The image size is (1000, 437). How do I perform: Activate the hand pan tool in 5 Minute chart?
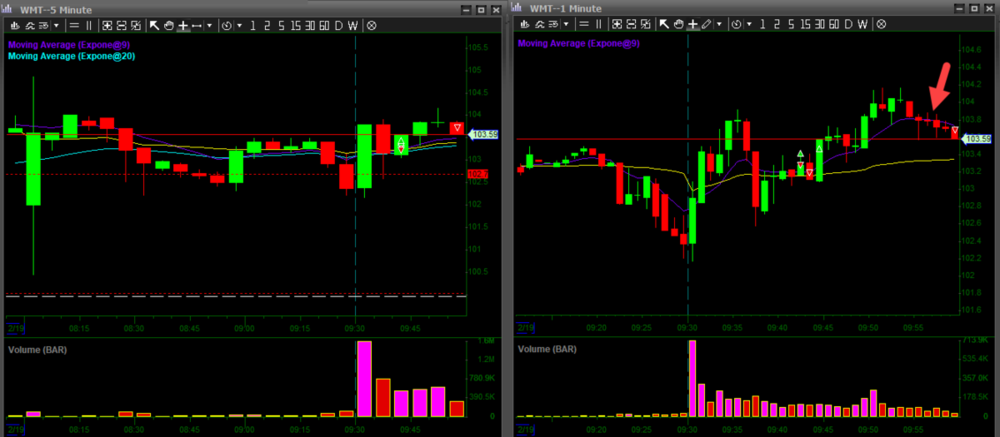coord(169,24)
